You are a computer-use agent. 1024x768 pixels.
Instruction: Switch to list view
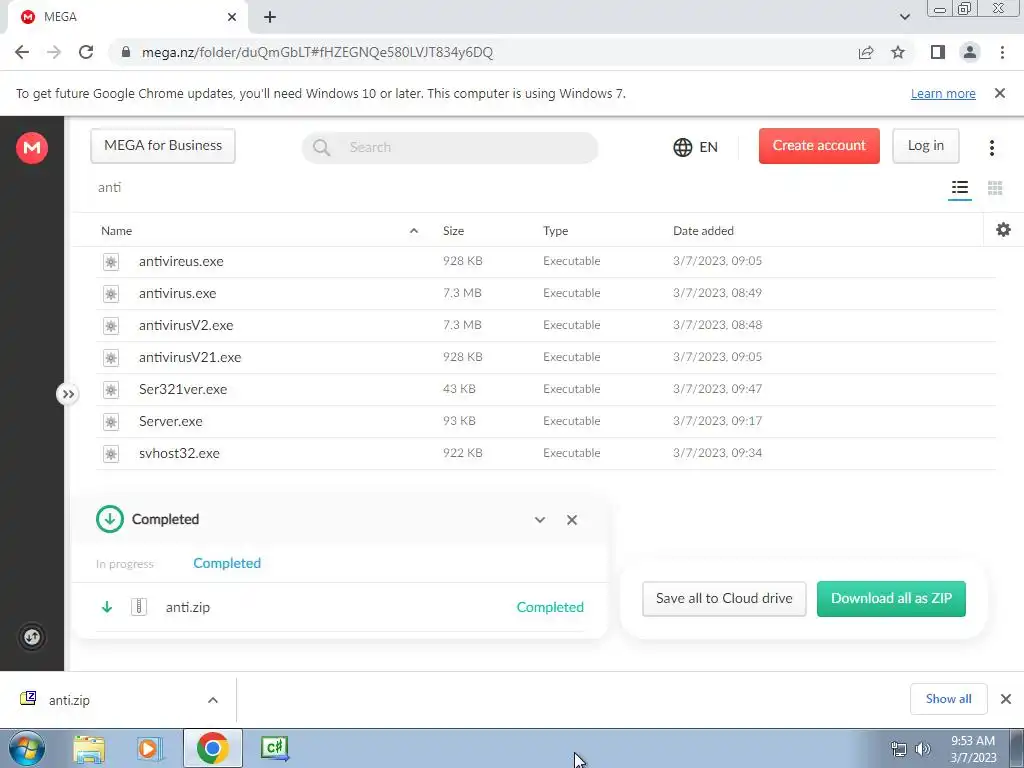coord(959,188)
